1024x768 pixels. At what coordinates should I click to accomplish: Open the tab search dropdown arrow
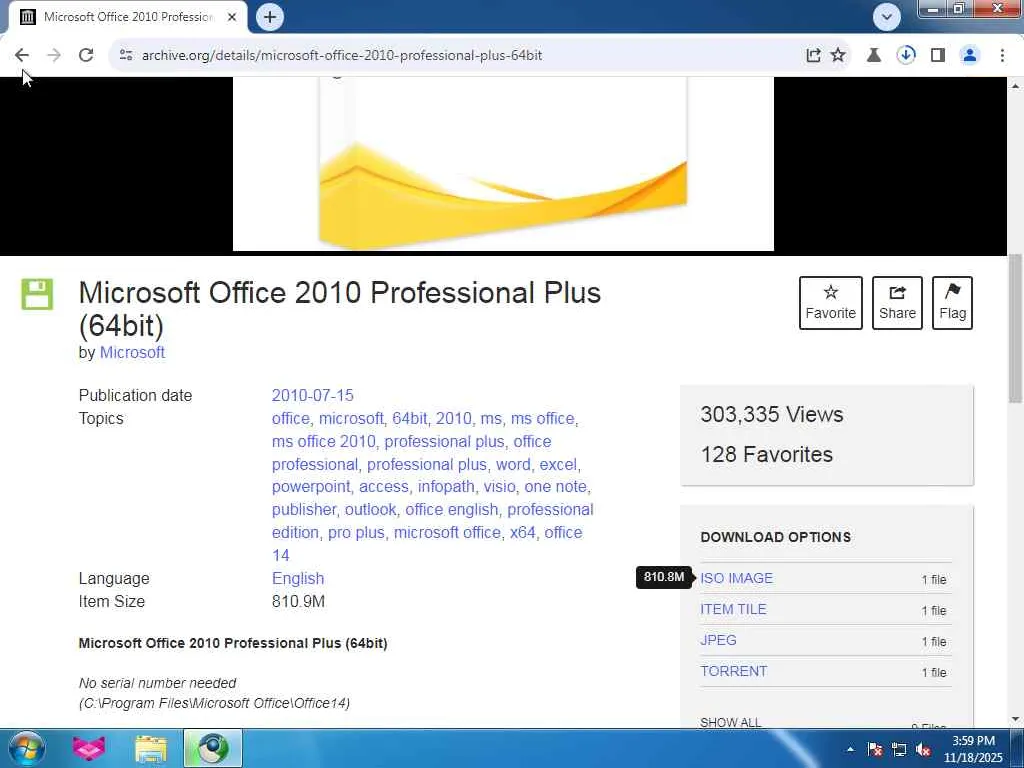click(x=886, y=17)
